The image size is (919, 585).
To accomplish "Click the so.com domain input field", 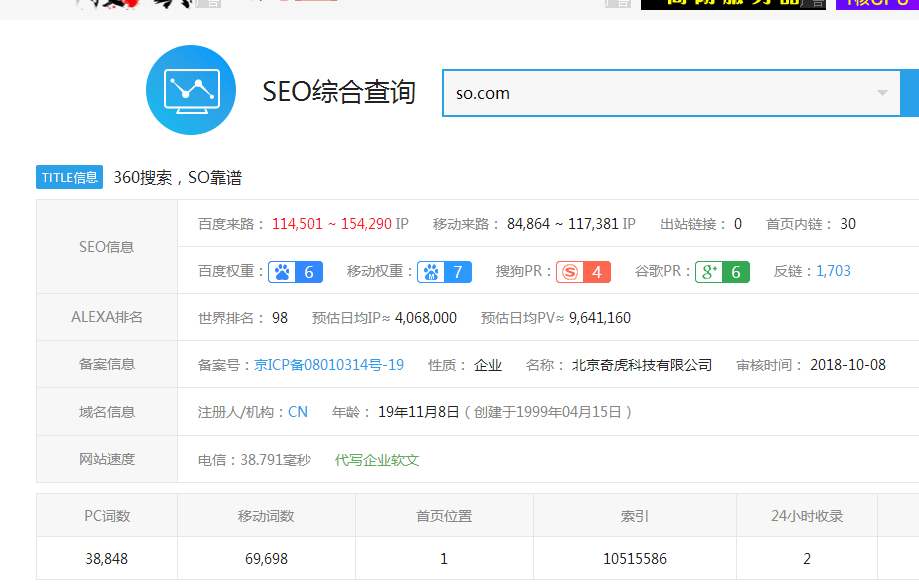I will click(x=650, y=93).
